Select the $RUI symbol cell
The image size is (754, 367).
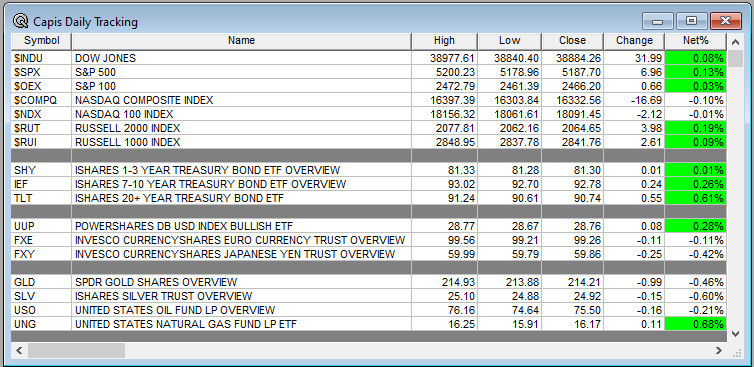41,142
